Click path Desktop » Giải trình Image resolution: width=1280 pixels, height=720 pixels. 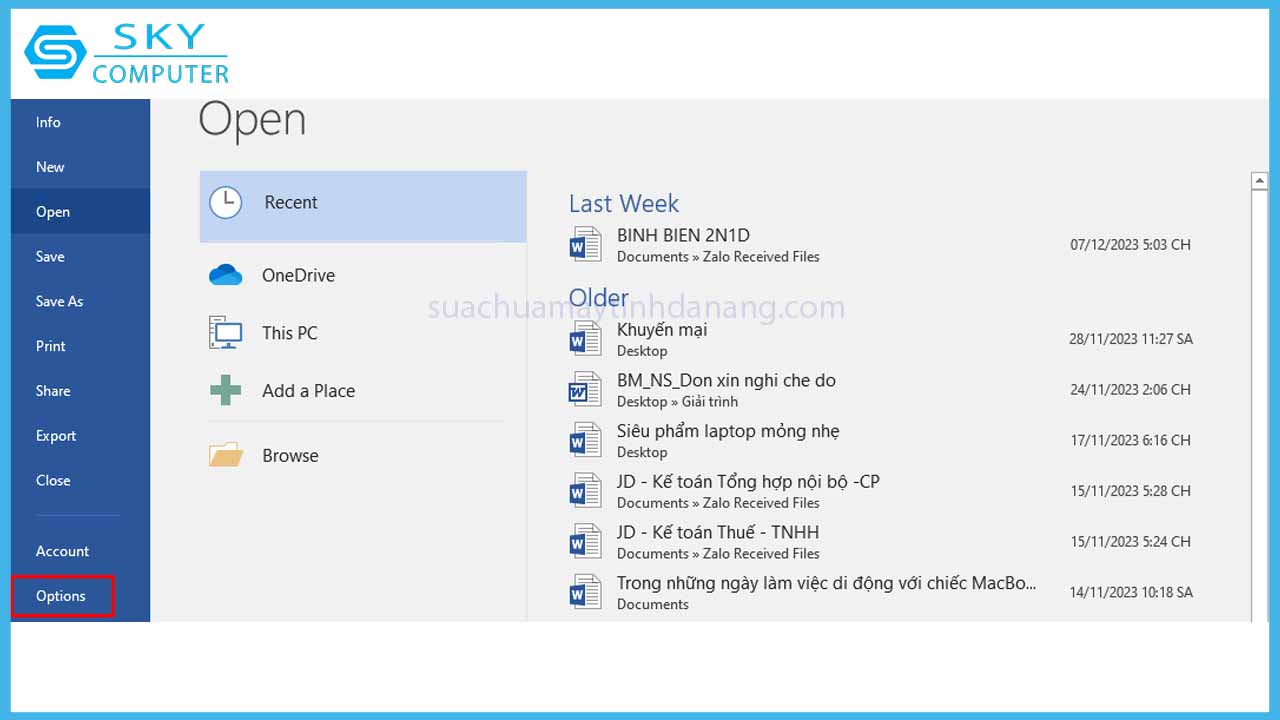677,401
